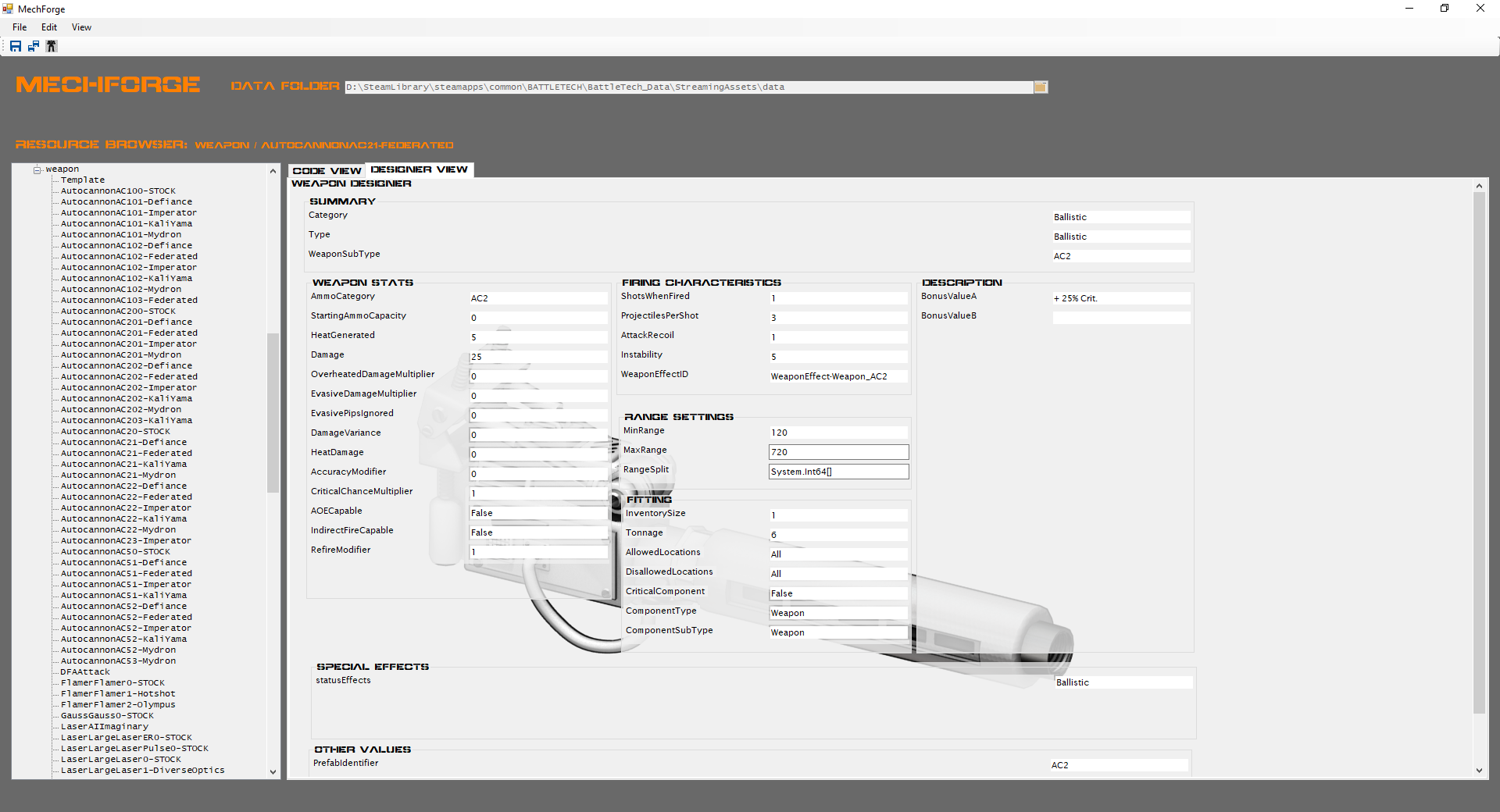Click the Save All toolbar icon

coord(34,46)
